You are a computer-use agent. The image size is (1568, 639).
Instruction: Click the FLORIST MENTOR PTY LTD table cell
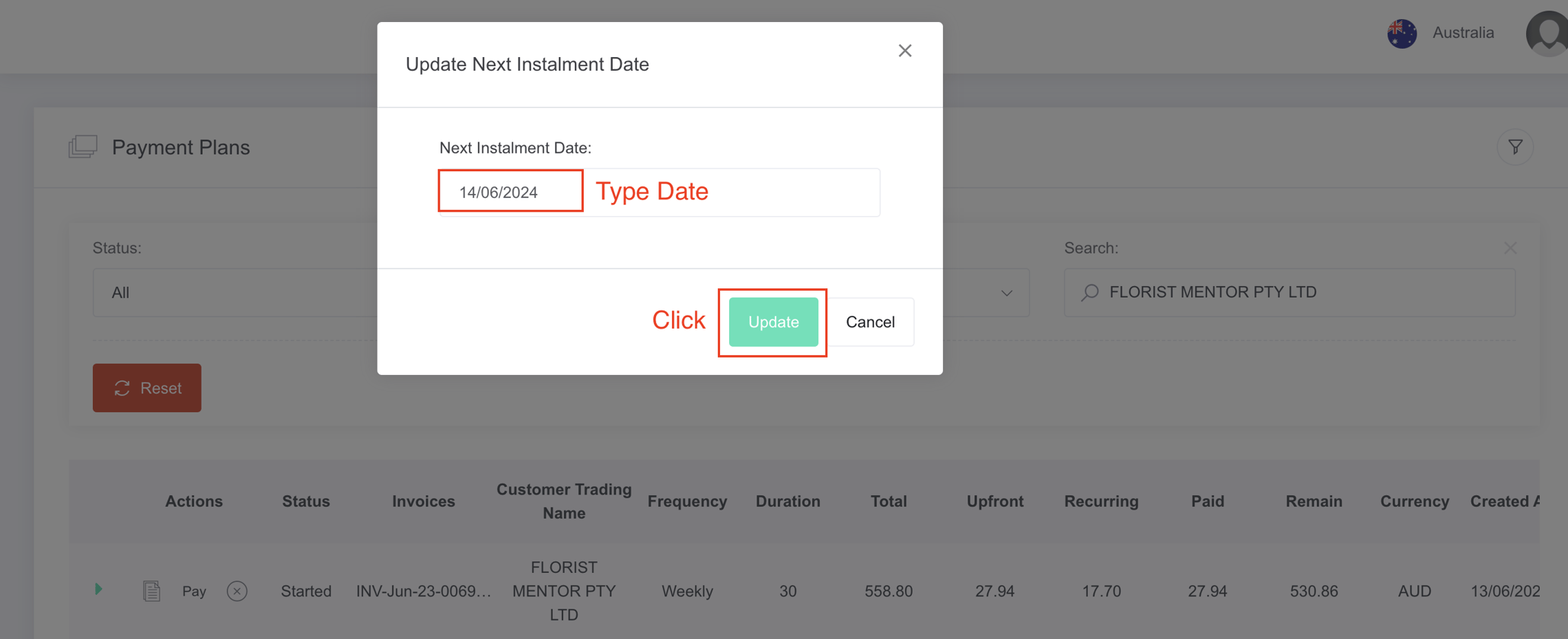tap(564, 591)
